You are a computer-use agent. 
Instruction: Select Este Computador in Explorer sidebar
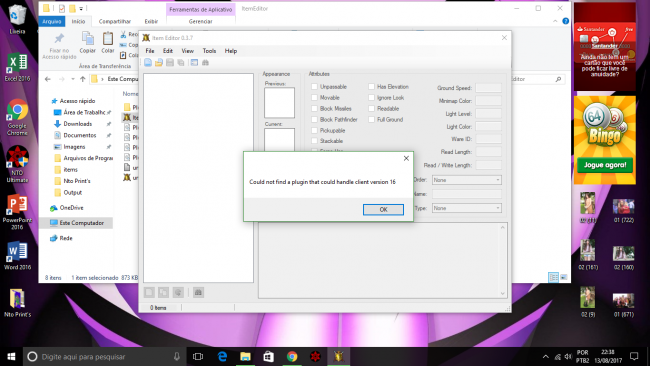coord(77,223)
